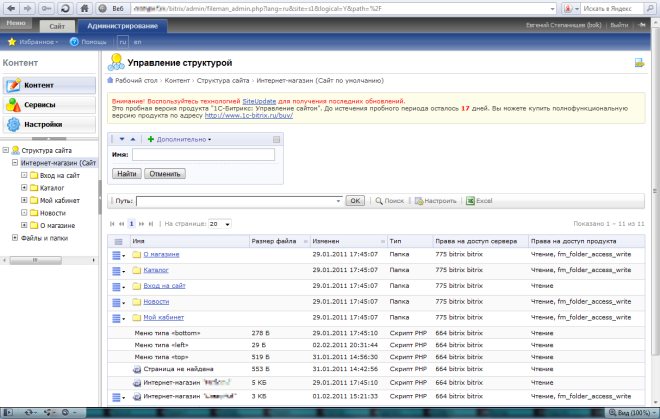Screen dimensions: 660x419
Task: Open О магазине folder link
Action: click(161, 254)
